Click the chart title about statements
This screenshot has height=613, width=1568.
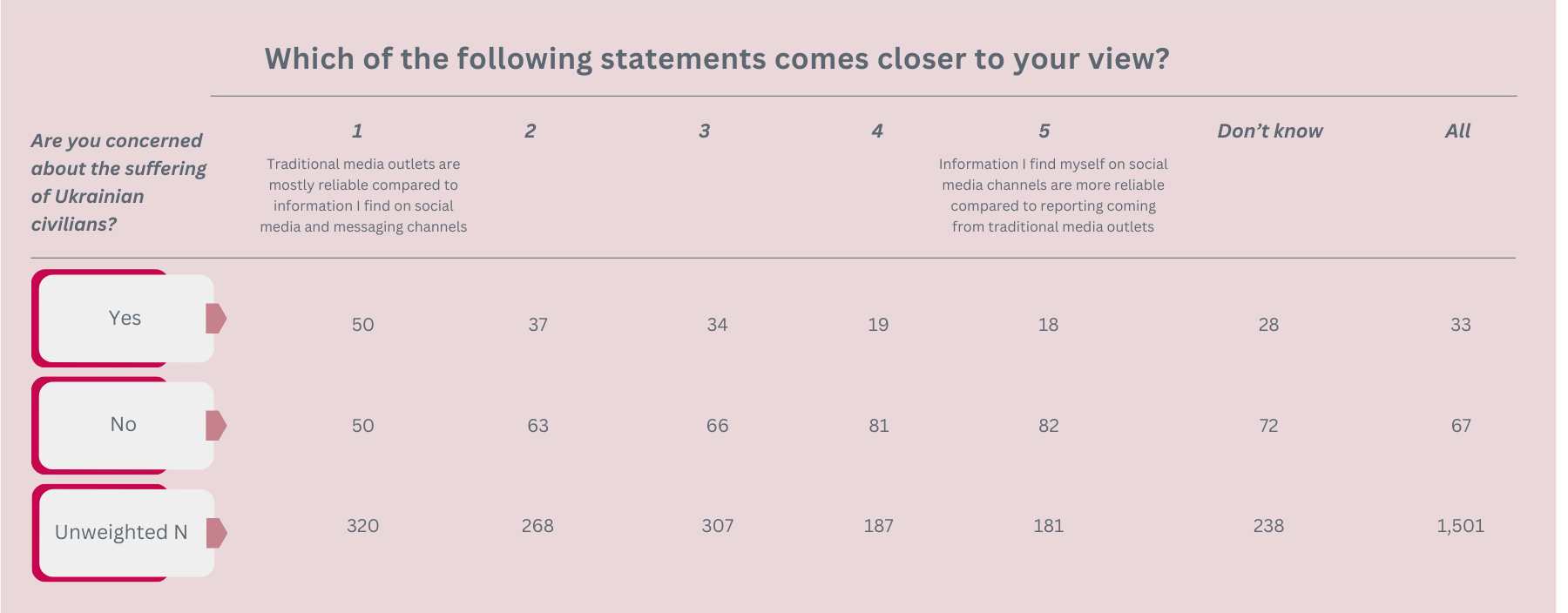pos(717,58)
